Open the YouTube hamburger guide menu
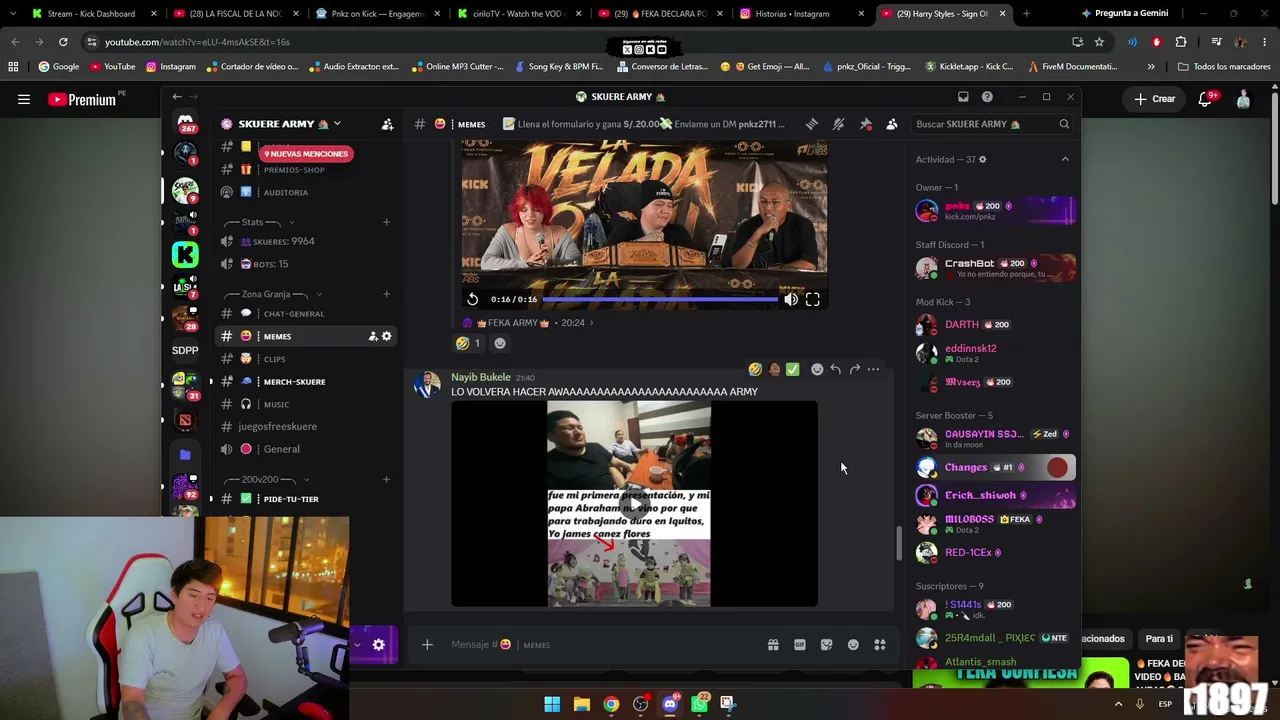Screen dimensions: 1280x720 24,99
